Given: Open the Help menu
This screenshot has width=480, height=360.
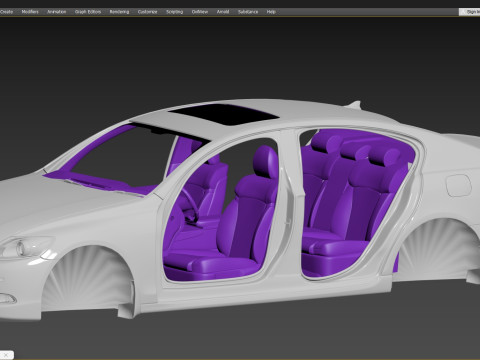Looking at the screenshot, I should click(271, 12).
